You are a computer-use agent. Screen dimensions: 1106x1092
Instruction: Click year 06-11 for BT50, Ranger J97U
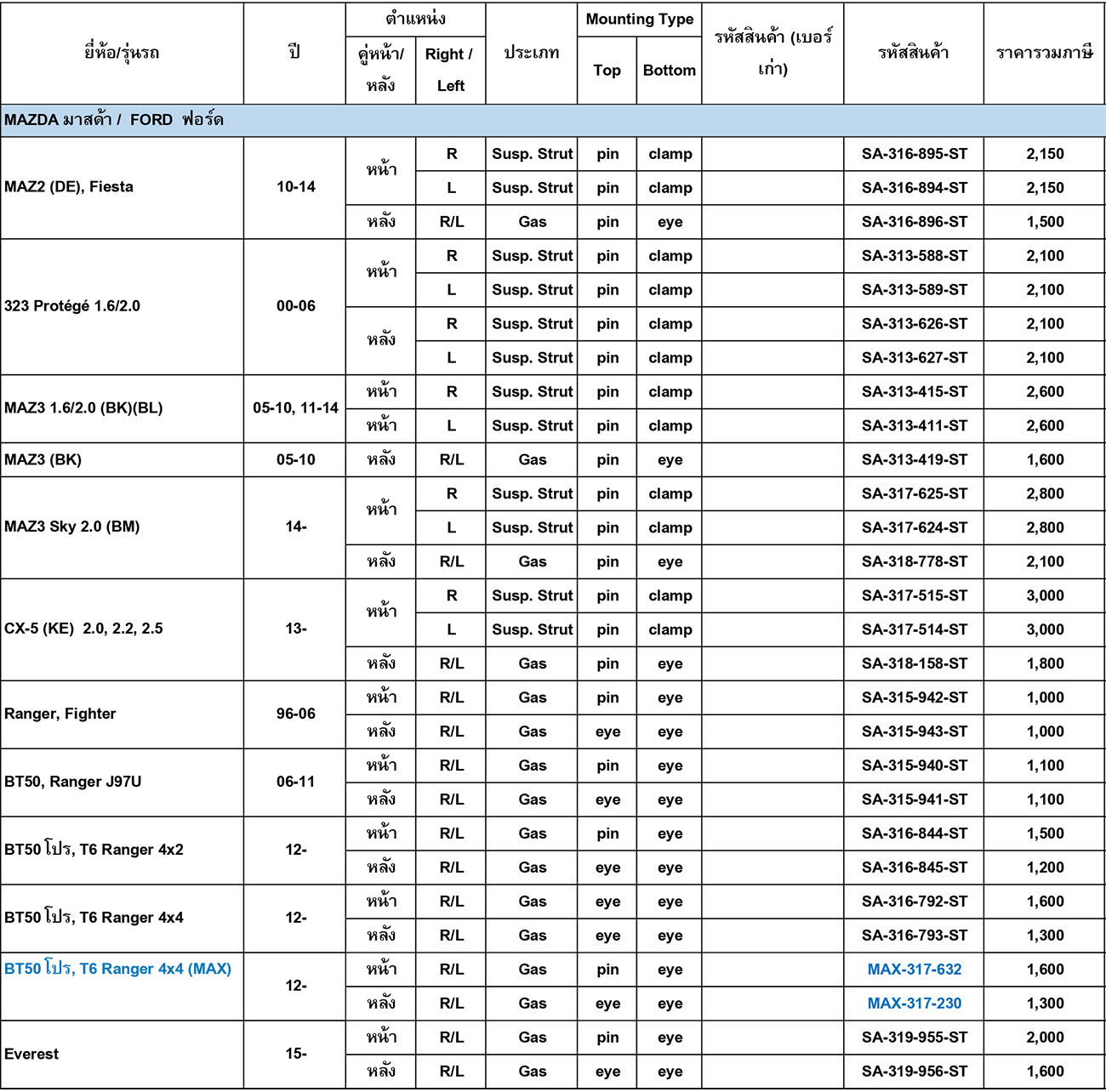click(295, 782)
